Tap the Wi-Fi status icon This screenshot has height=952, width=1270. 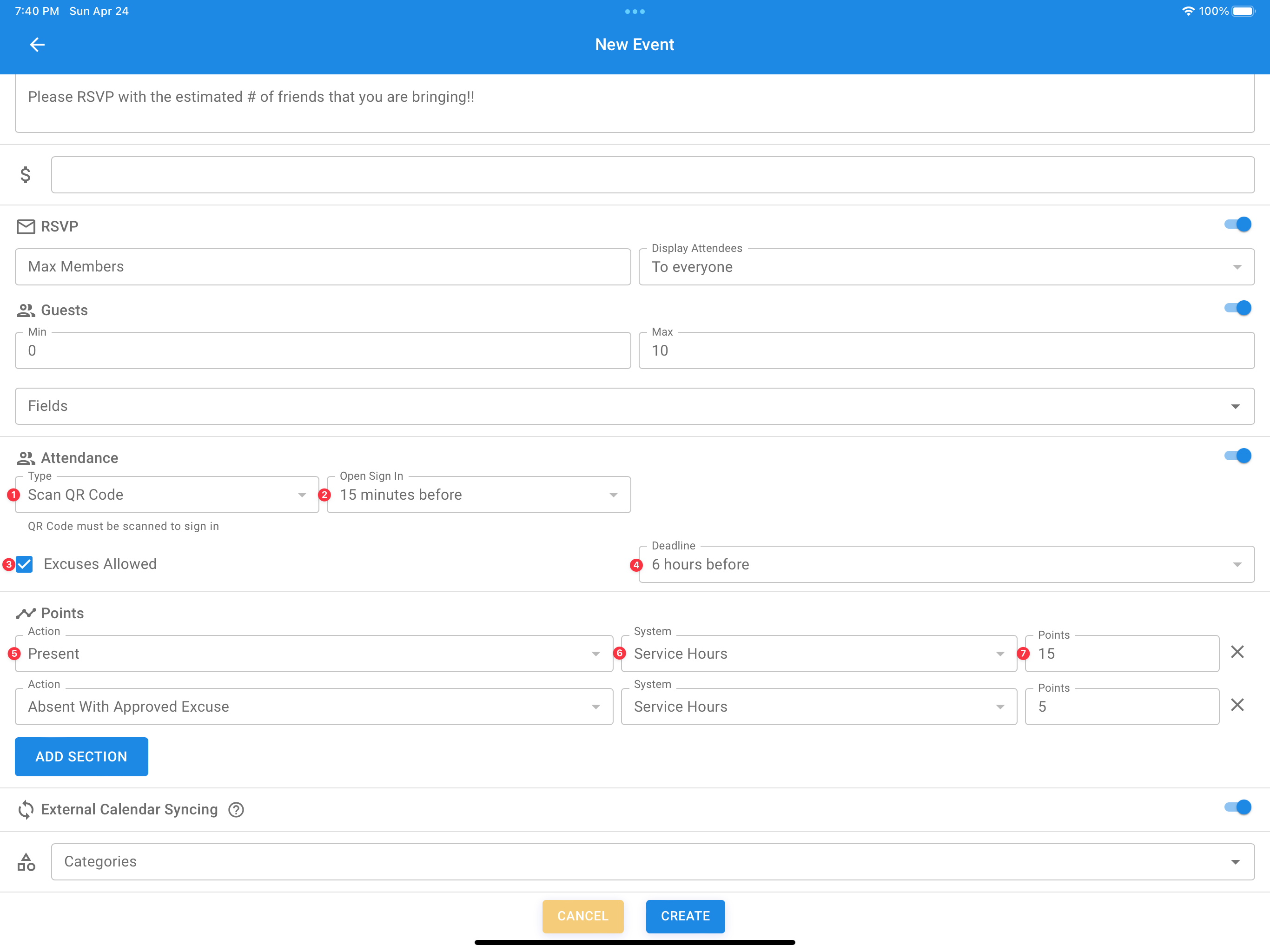pyautogui.click(x=1188, y=11)
